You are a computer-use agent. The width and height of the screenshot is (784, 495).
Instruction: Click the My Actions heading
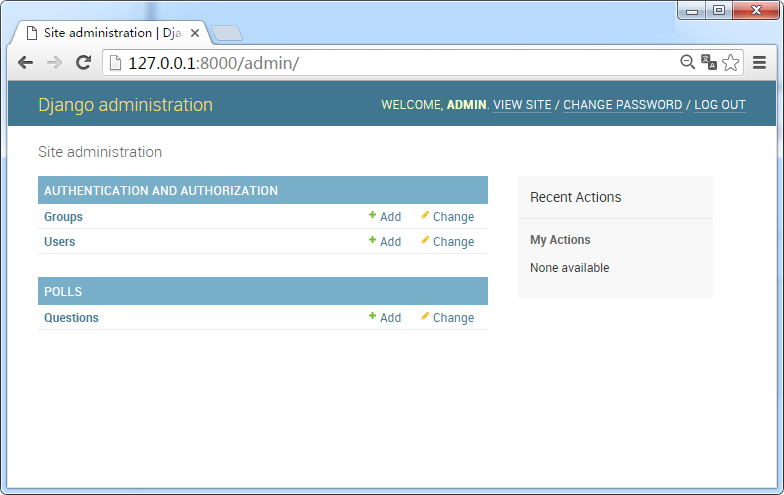click(x=560, y=240)
